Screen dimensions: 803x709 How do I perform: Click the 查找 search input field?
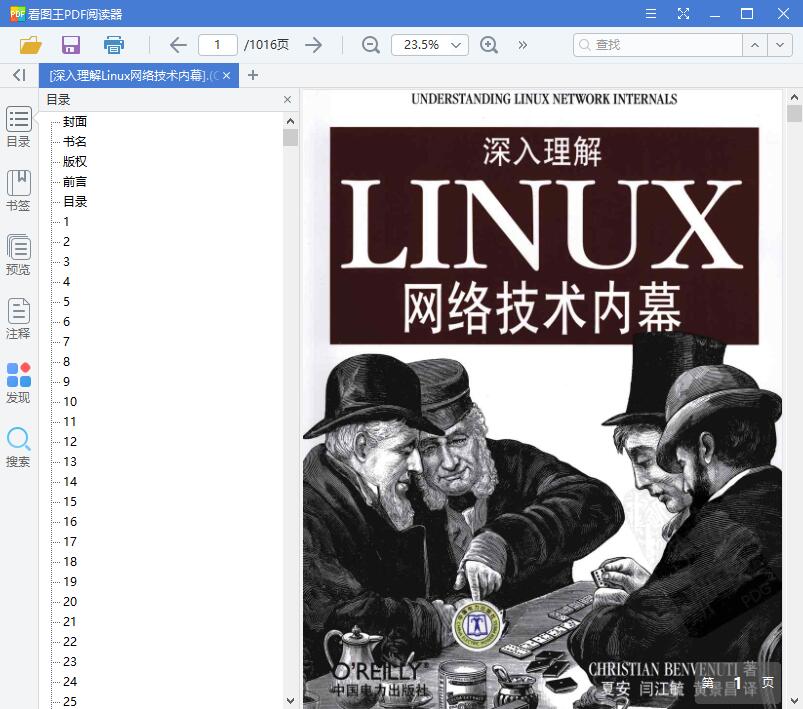click(x=658, y=45)
